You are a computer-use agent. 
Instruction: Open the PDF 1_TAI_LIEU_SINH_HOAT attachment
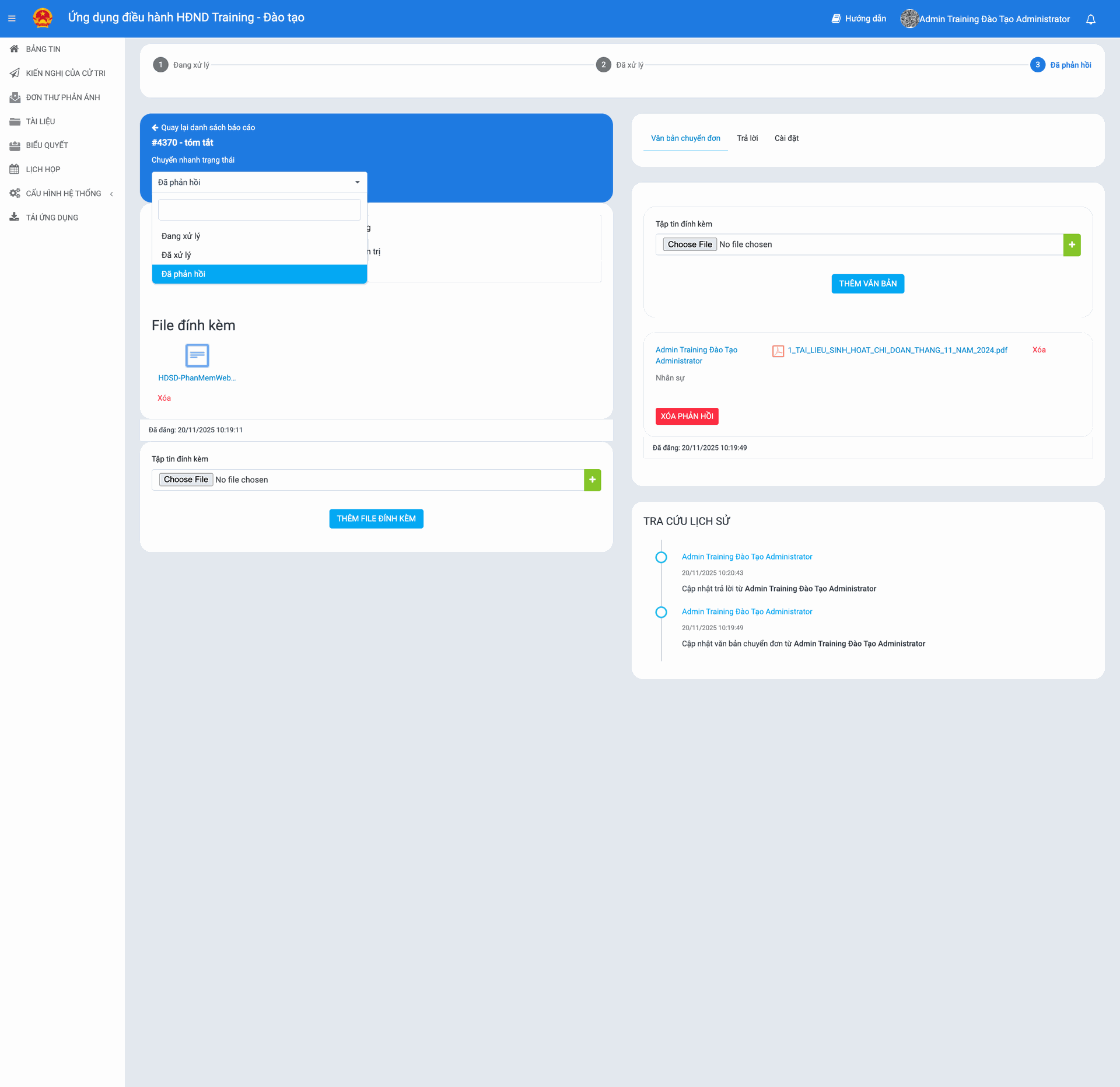click(x=897, y=350)
